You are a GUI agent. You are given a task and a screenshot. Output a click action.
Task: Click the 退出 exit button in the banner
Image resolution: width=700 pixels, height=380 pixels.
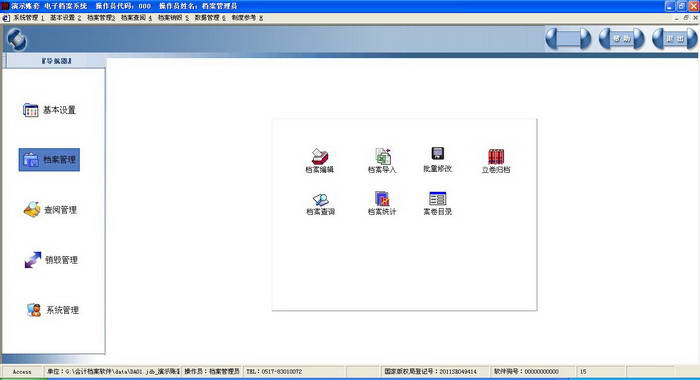(675, 39)
